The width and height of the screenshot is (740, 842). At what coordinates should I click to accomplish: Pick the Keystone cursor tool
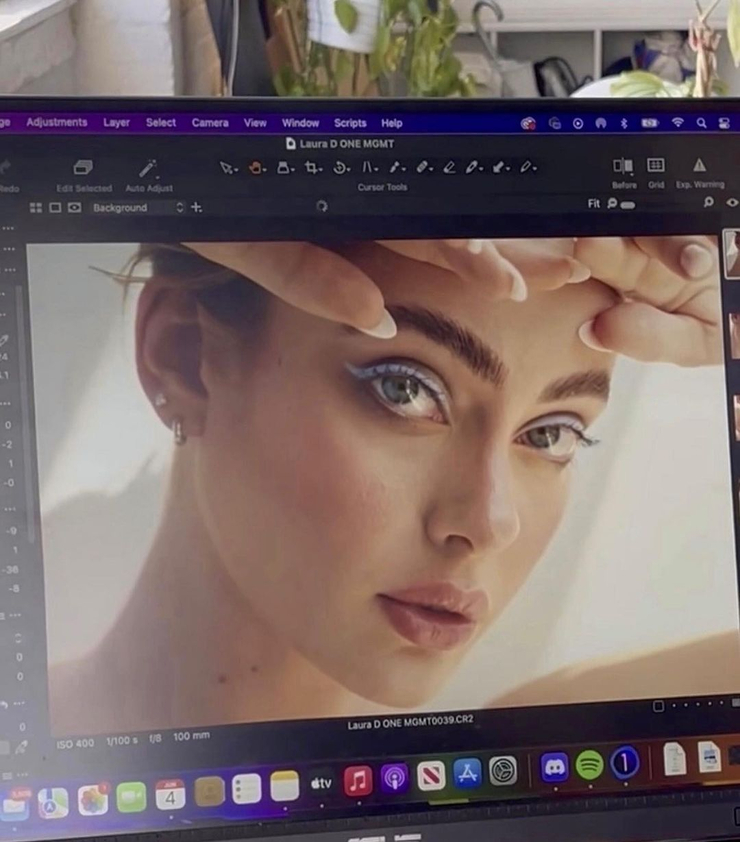click(x=369, y=167)
